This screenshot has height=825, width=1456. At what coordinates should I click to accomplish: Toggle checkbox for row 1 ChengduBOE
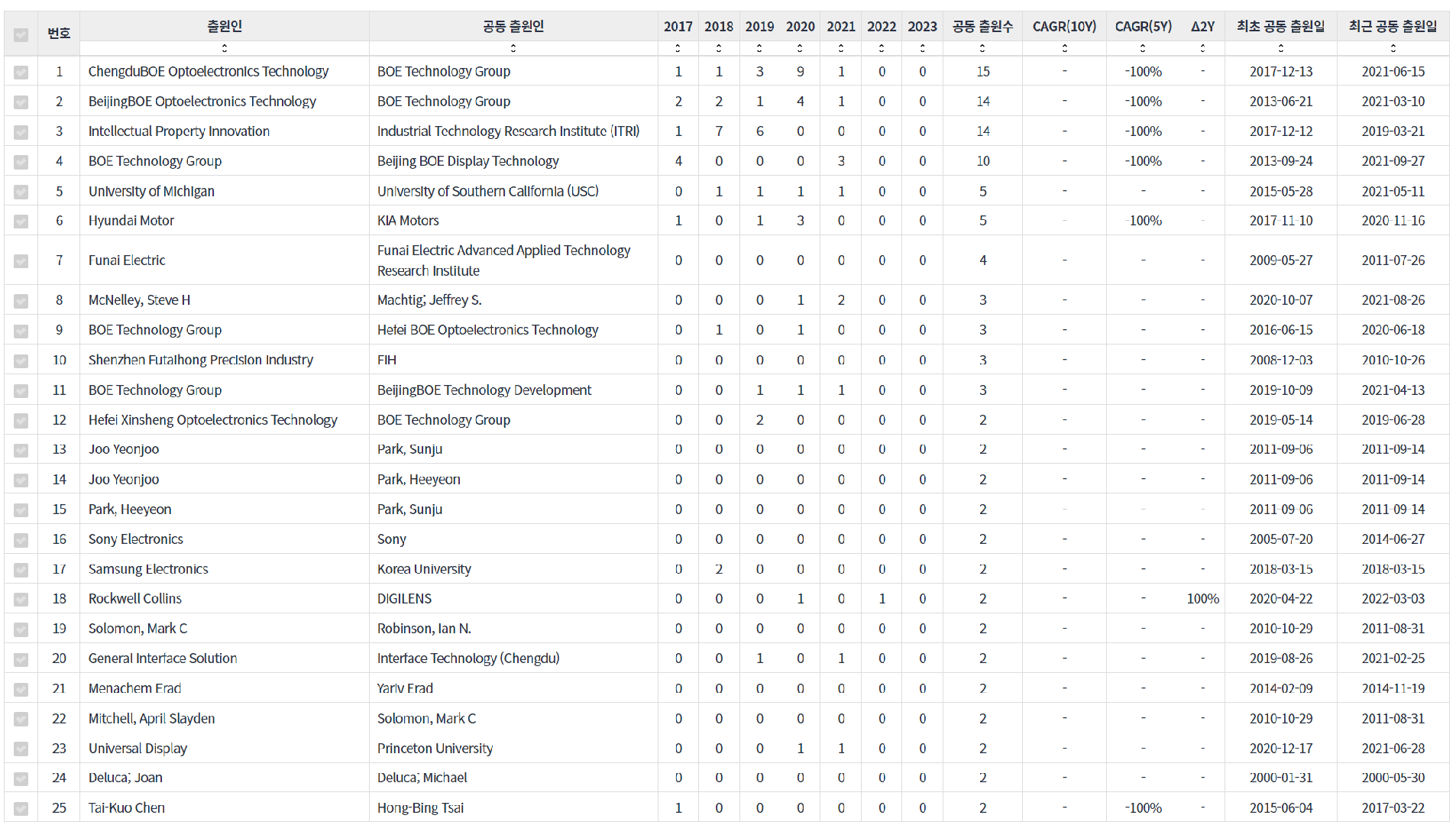[x=21, y=73]
